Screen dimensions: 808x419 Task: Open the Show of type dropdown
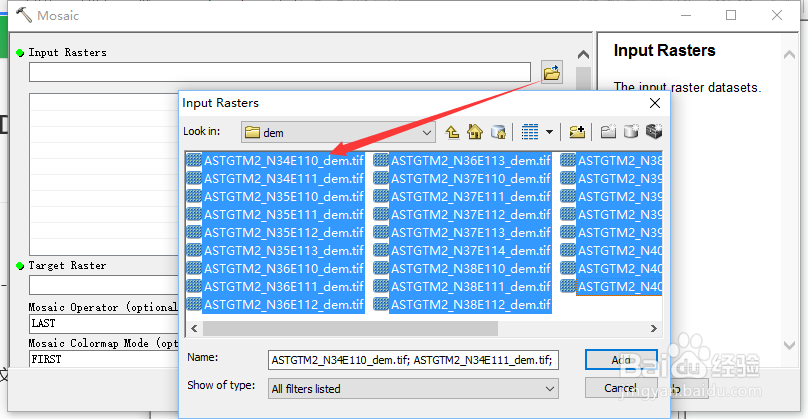(x=413, y=389)
